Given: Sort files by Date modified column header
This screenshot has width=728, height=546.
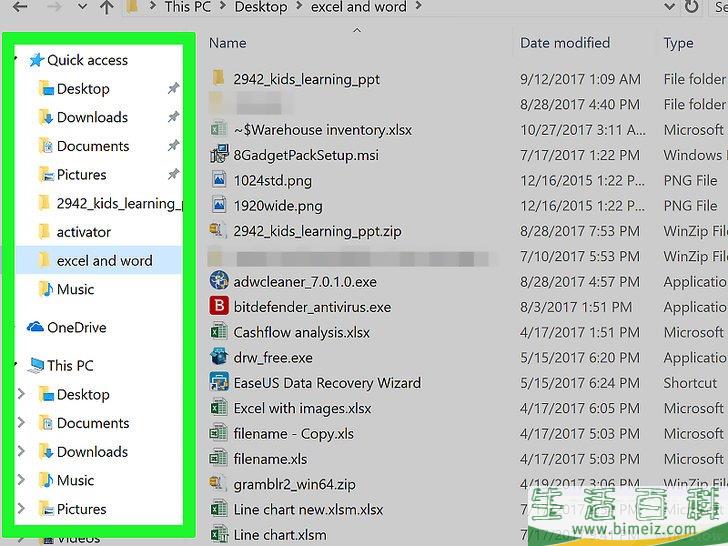Looking at the screenshot, I should (x=565, y=43).
